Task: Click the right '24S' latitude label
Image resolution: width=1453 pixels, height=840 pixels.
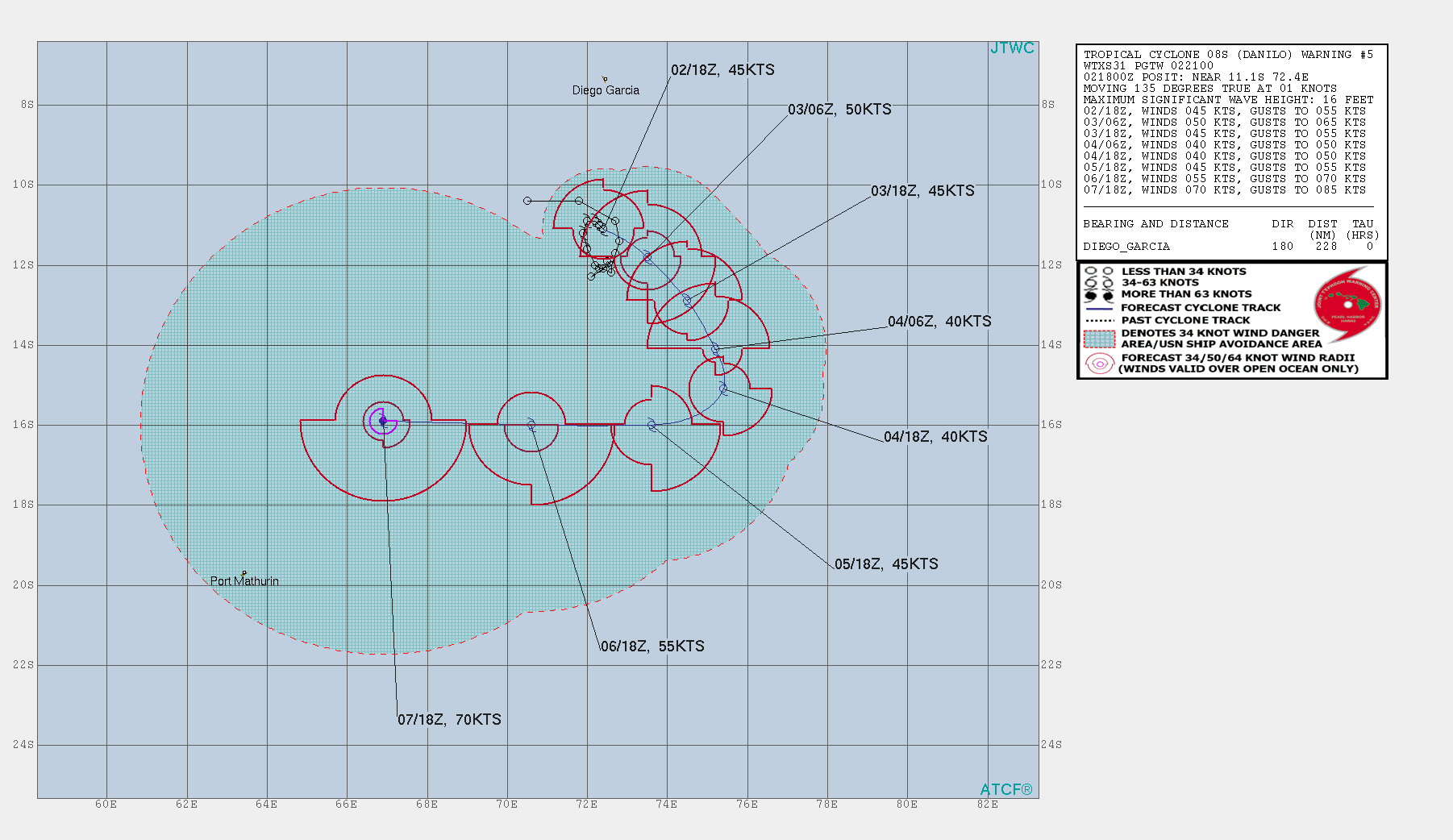Action: [1051, 745]
